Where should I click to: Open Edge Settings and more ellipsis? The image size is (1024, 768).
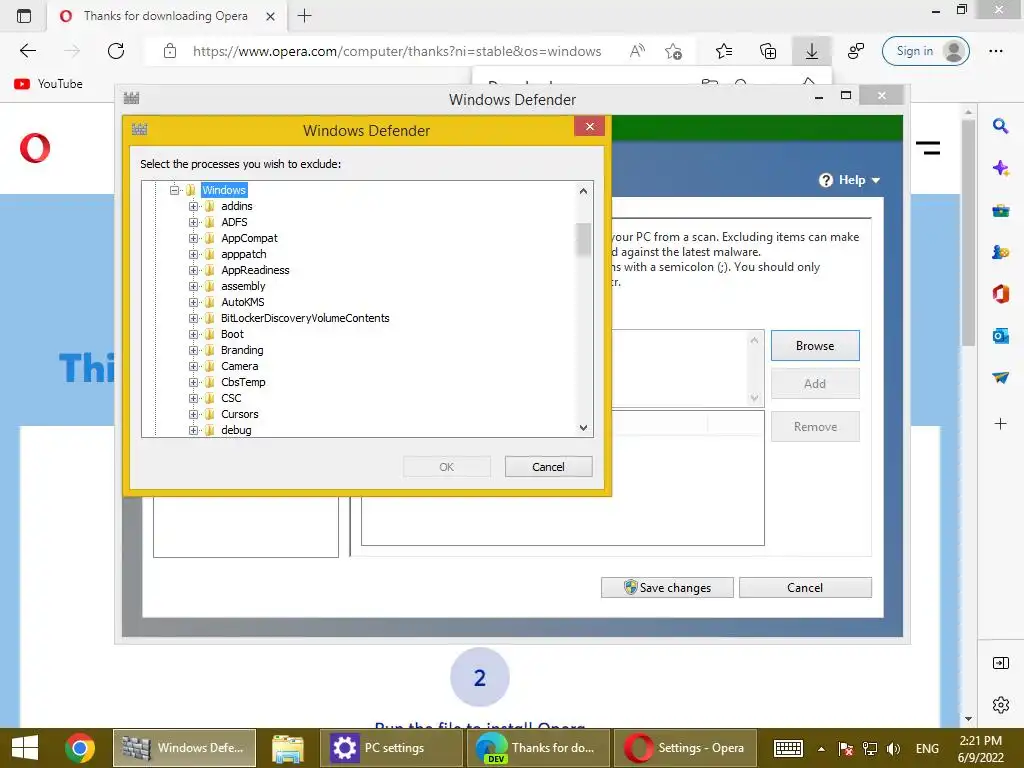click(x=995, y=51)
